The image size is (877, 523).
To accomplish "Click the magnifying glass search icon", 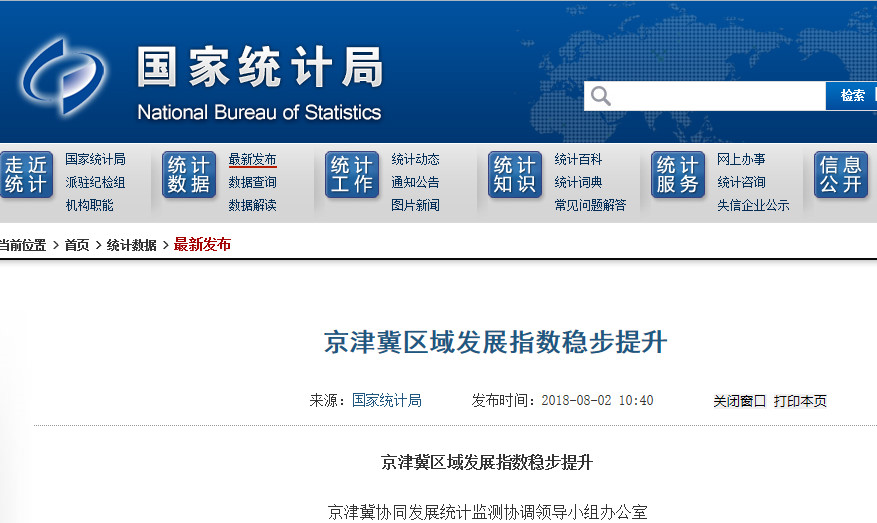I will (x=600, y=96).
